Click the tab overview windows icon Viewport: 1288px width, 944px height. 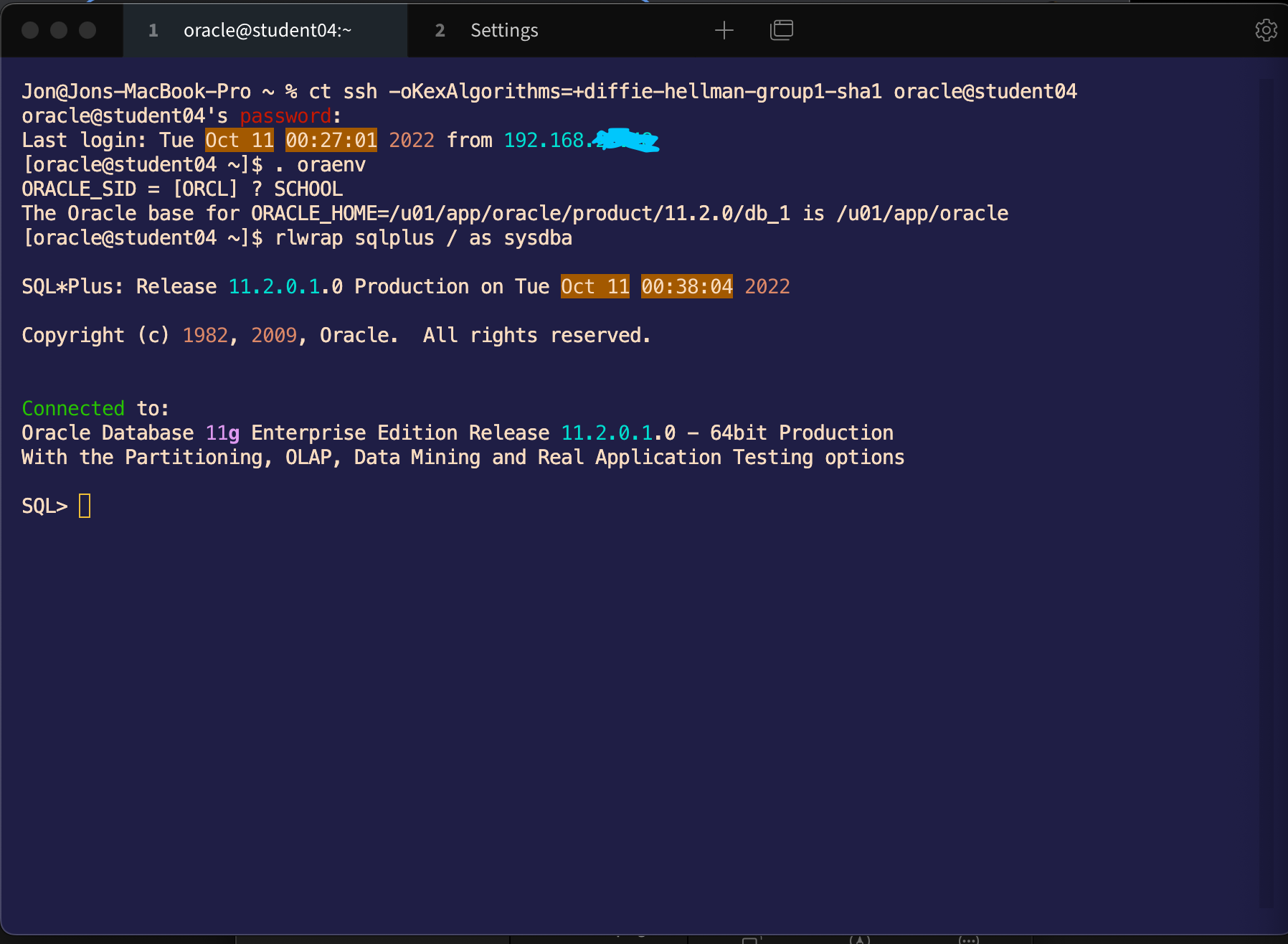(x=782, y=30)
